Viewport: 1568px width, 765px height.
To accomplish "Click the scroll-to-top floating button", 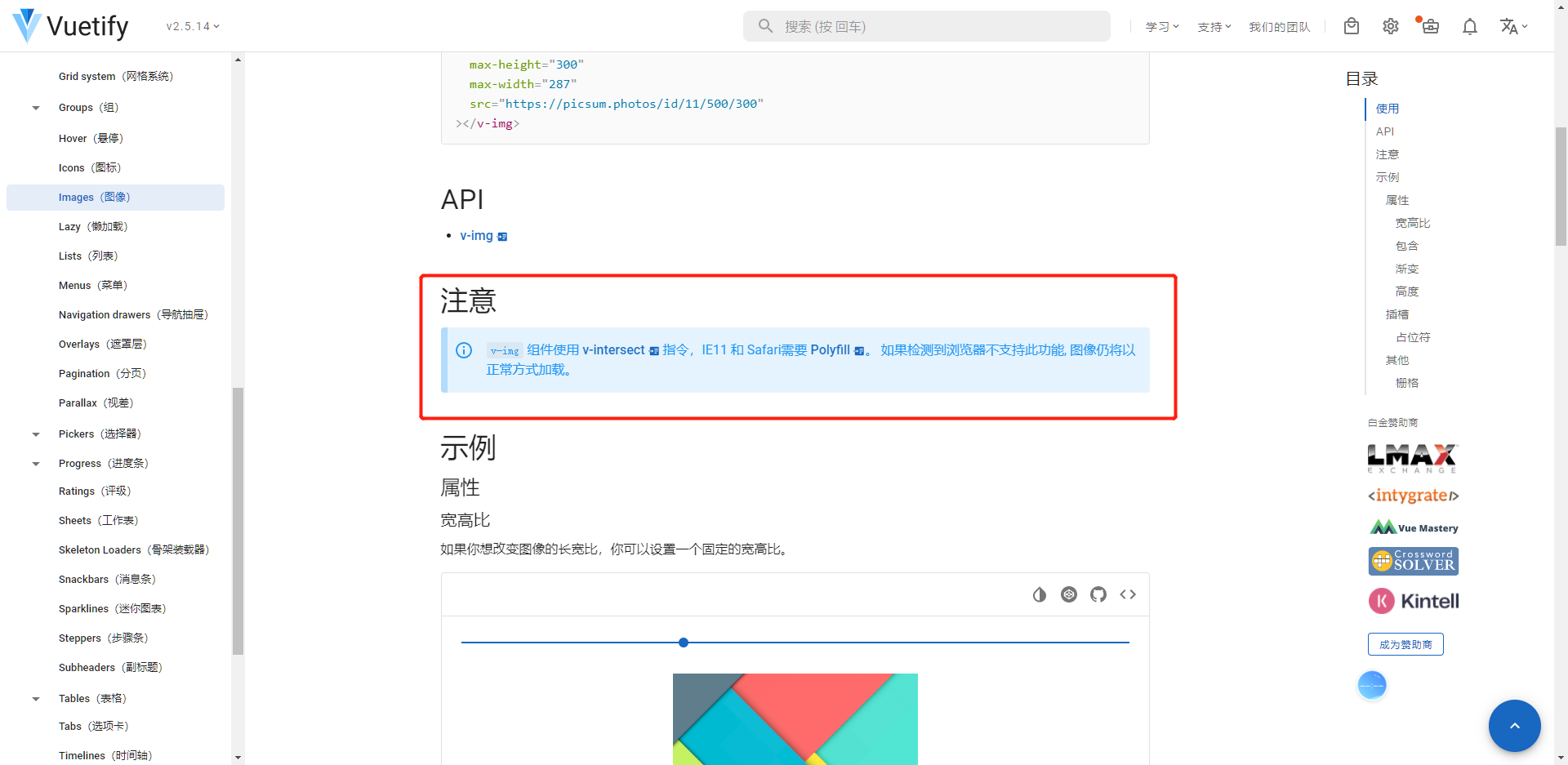I will 1514,725.
